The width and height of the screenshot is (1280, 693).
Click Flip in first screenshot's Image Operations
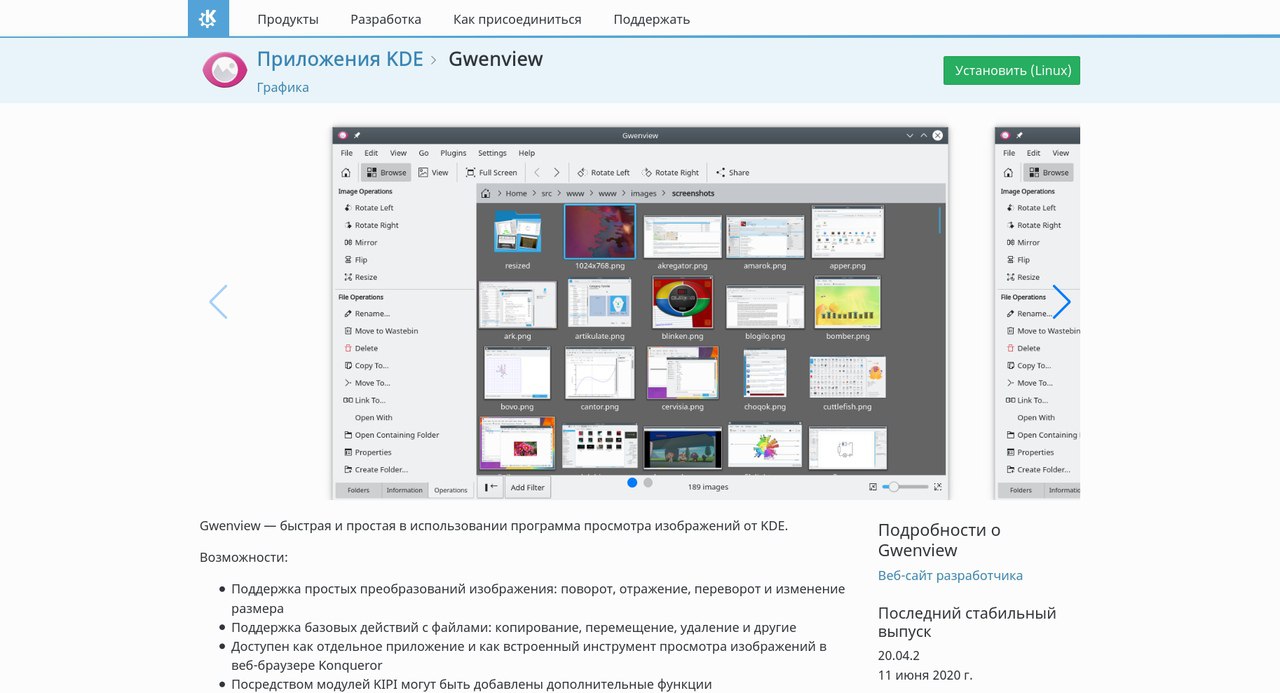click(x=354, y=260)
